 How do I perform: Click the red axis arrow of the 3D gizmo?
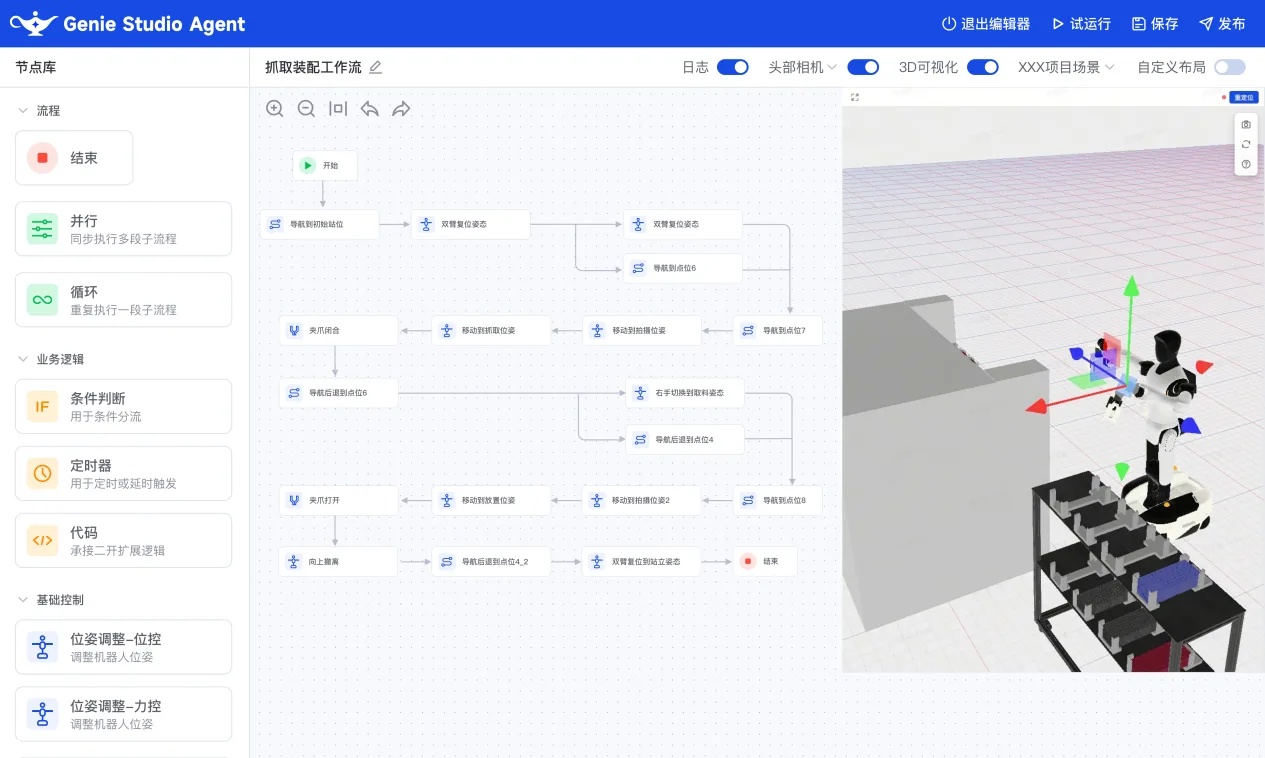tap(1037, 406)
